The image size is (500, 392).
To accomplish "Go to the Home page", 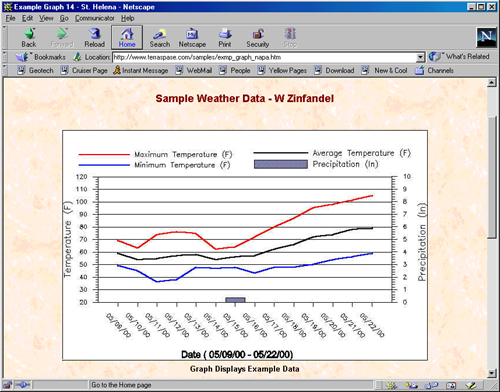I will click(x=127, y=38).
